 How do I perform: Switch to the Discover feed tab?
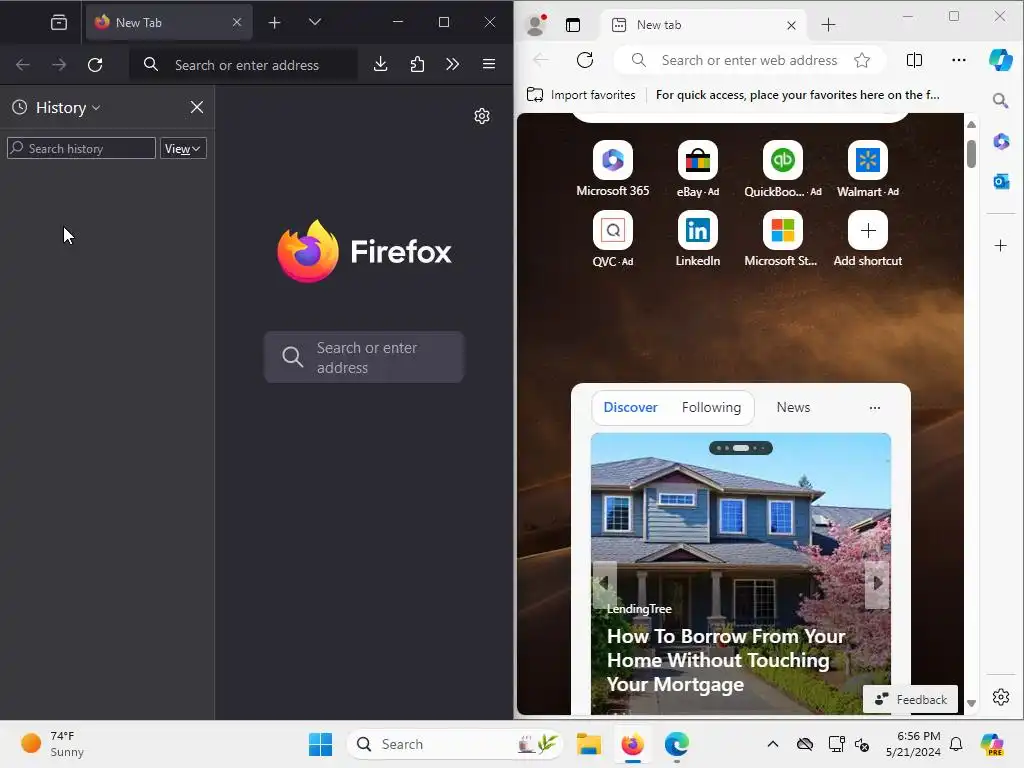click(x=630, y=408)
